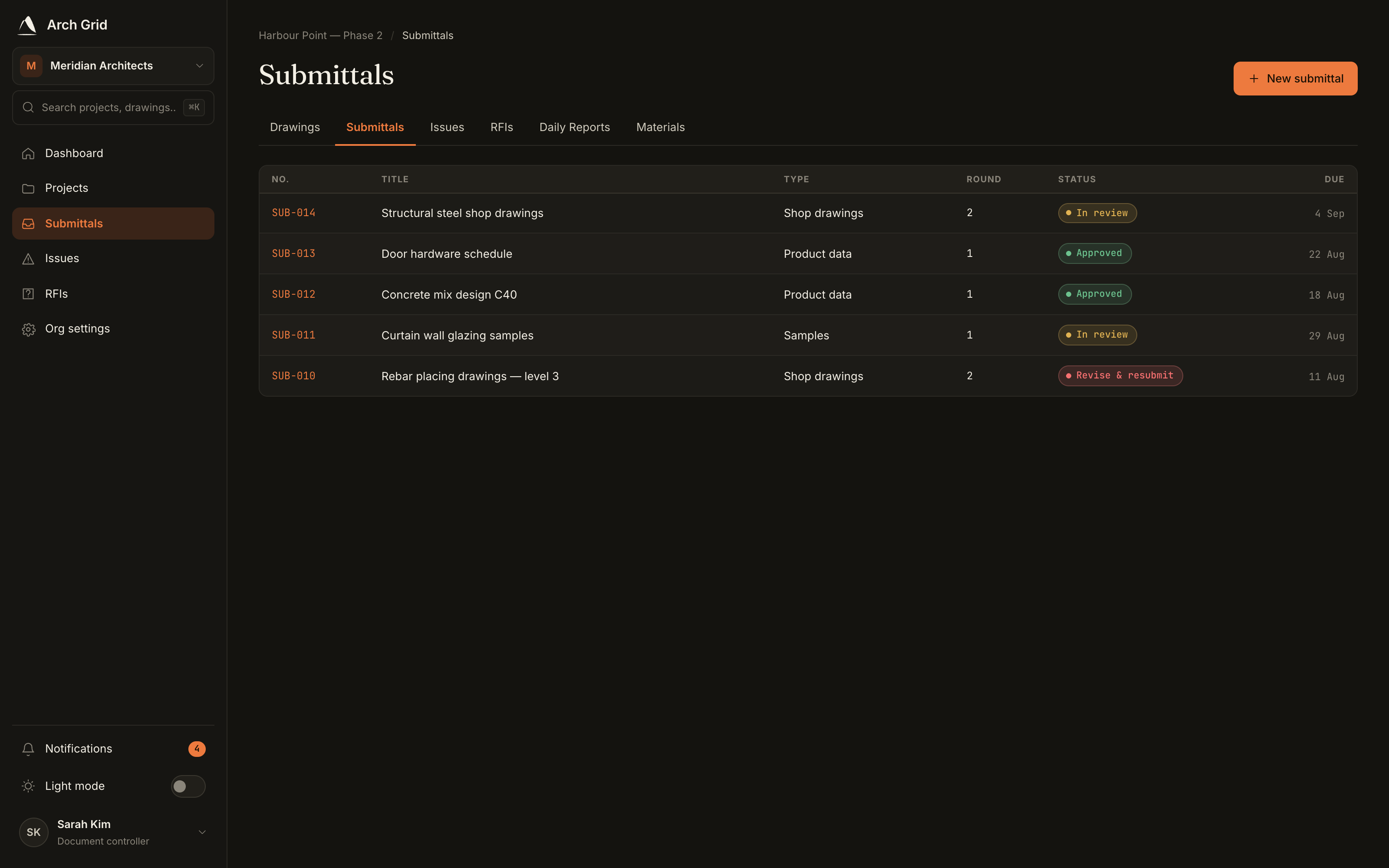
Task: Click the RFIs question mark icon
Action: (x=28, y=294)
